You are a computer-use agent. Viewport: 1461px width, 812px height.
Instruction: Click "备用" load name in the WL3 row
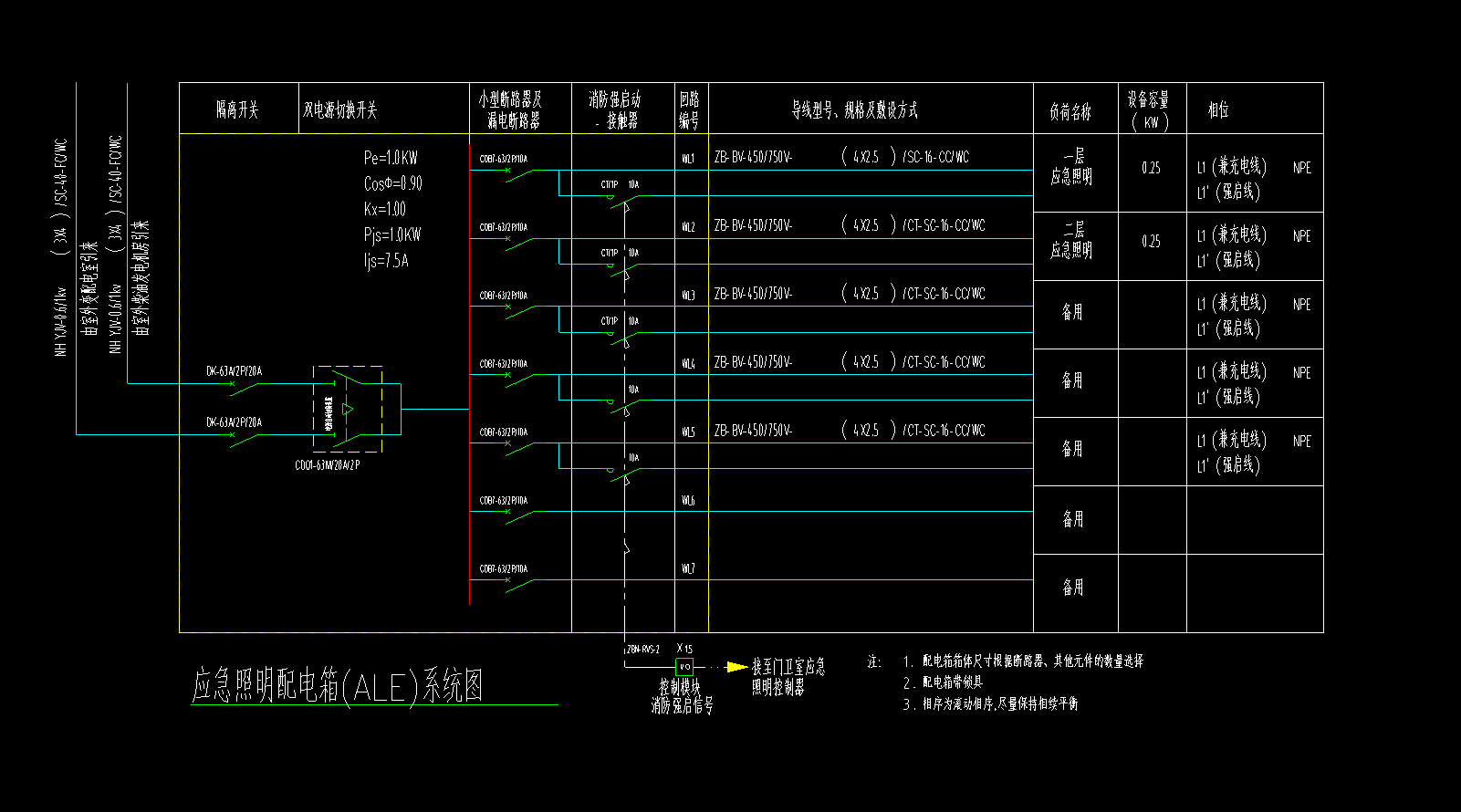point(1072,312)
